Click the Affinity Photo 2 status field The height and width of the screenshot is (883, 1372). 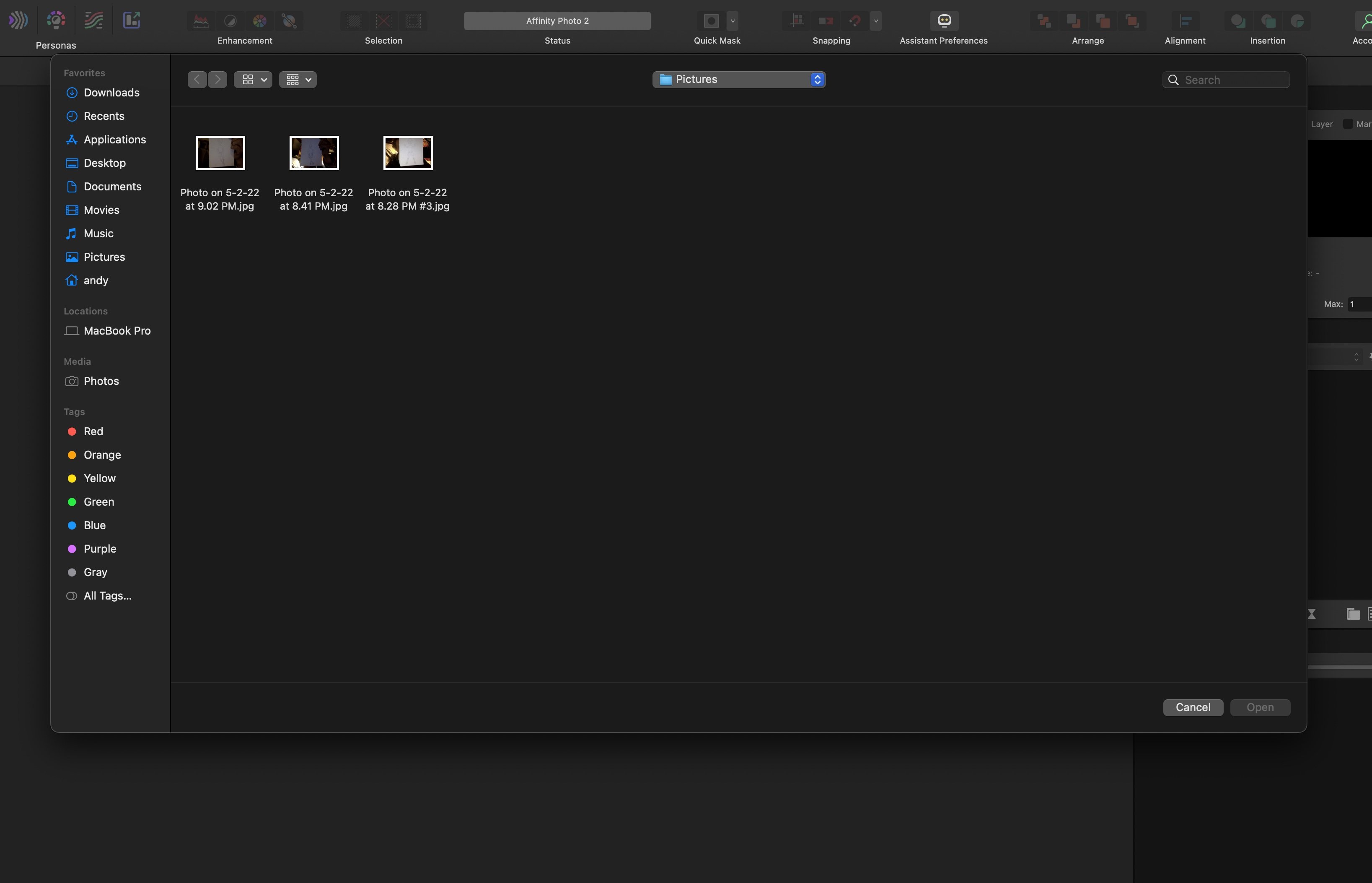[x=557, y=21]
